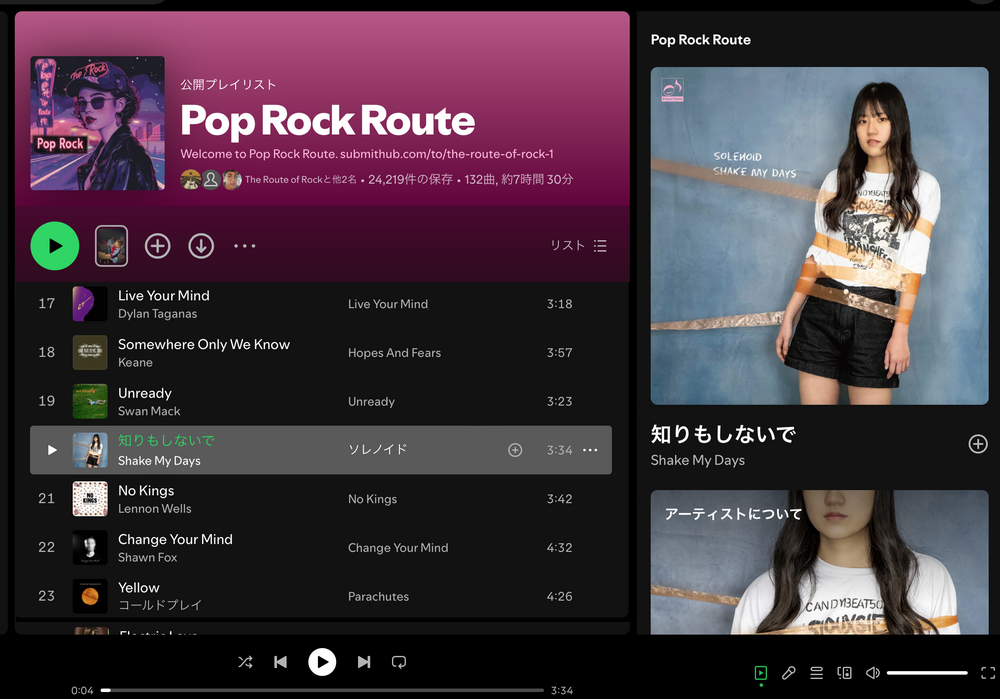Click the No Kings cover thumbnail

pyautogui.click(x=90, y=499)
